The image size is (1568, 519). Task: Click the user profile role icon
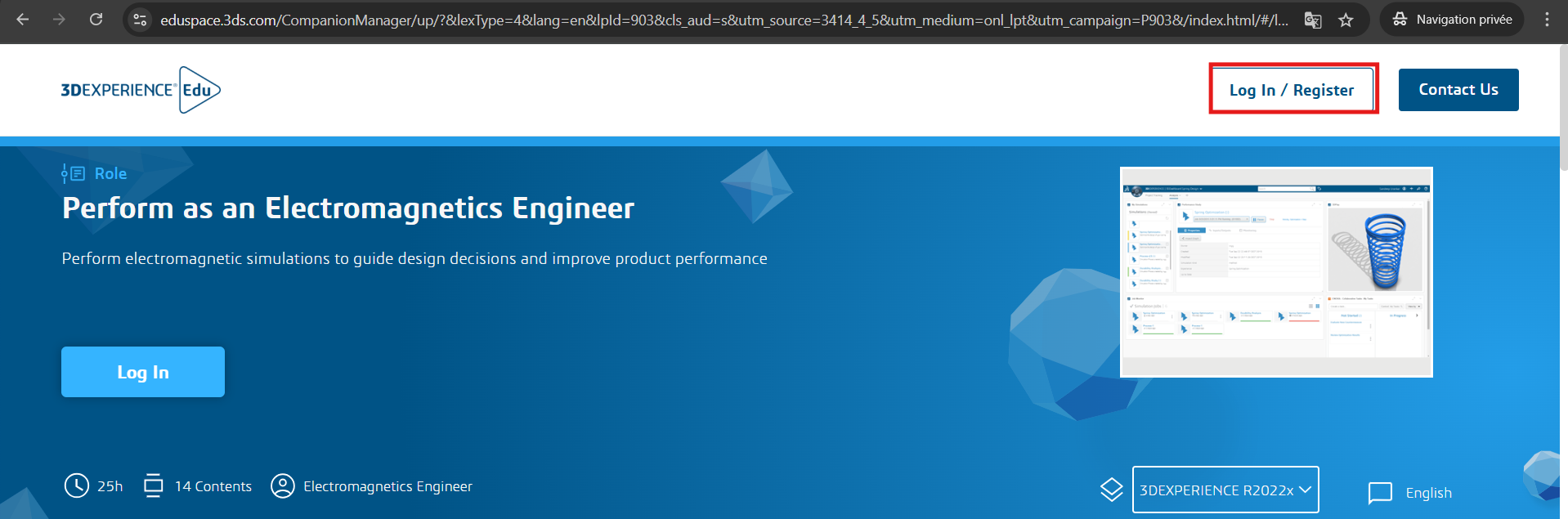click(283, 485)
